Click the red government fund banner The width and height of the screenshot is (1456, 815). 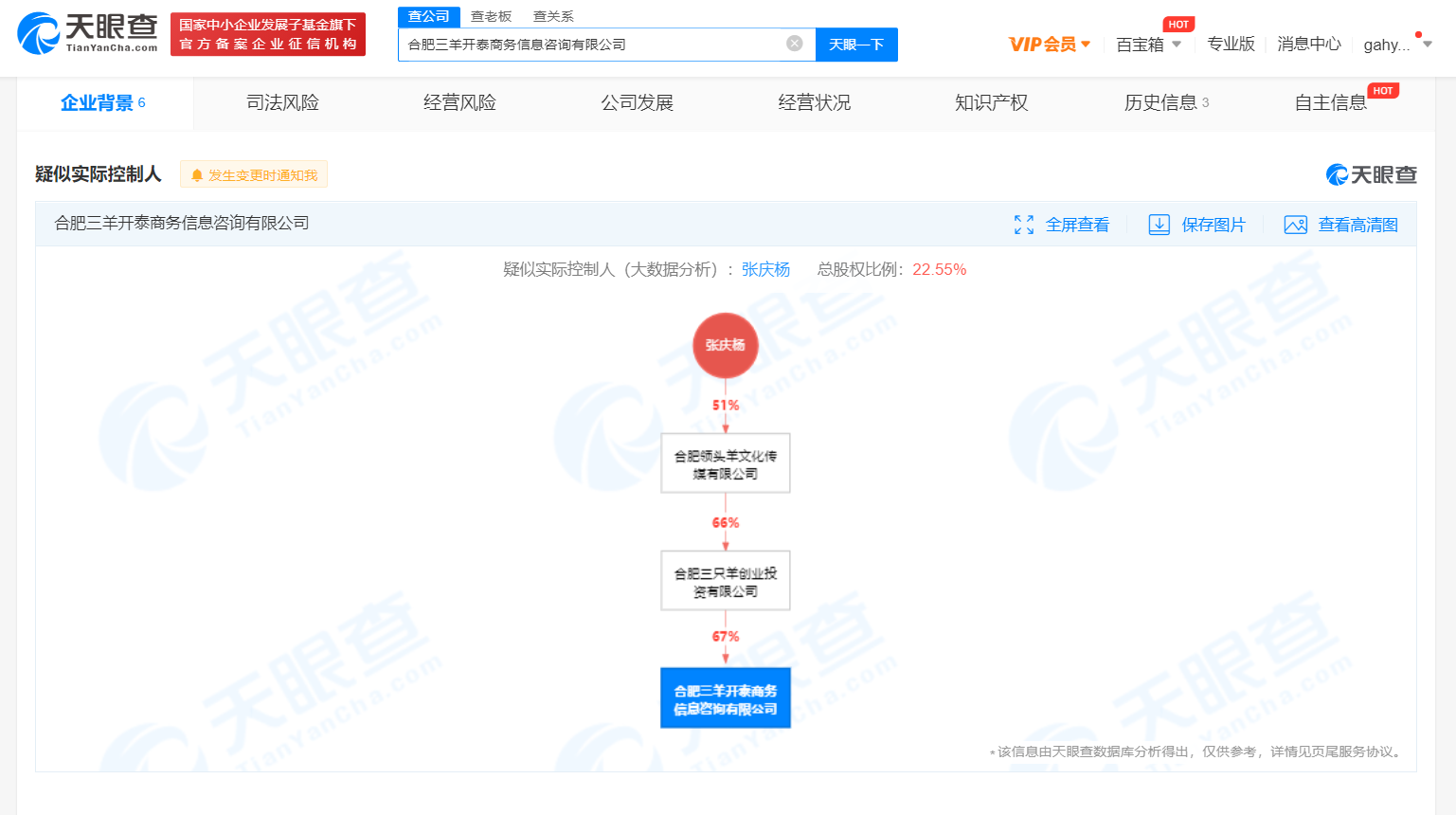click(x=268, y=34)
